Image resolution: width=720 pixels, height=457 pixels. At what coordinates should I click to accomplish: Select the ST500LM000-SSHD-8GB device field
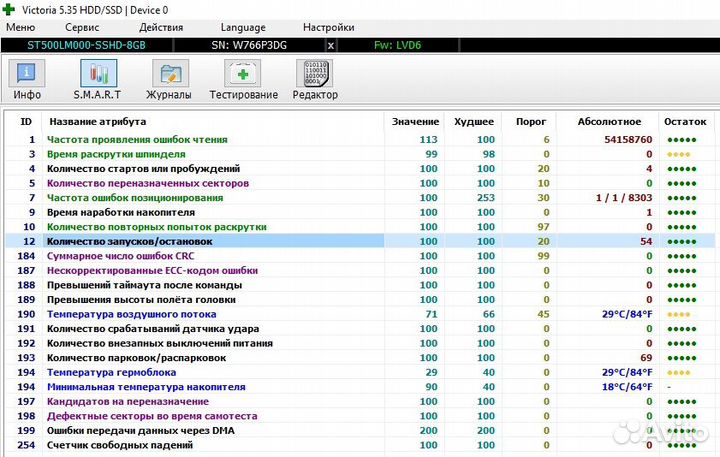(x=87, y=45)
